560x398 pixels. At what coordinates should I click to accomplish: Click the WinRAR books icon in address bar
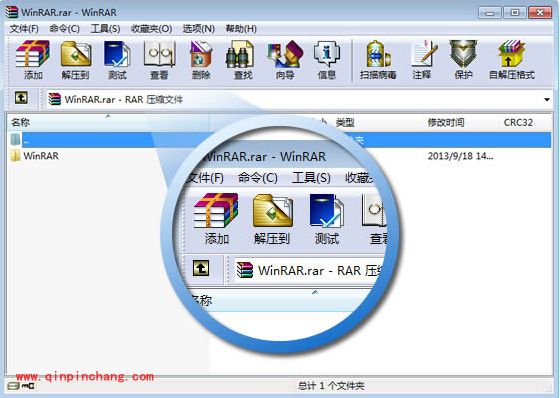click(x=55, y=99)
